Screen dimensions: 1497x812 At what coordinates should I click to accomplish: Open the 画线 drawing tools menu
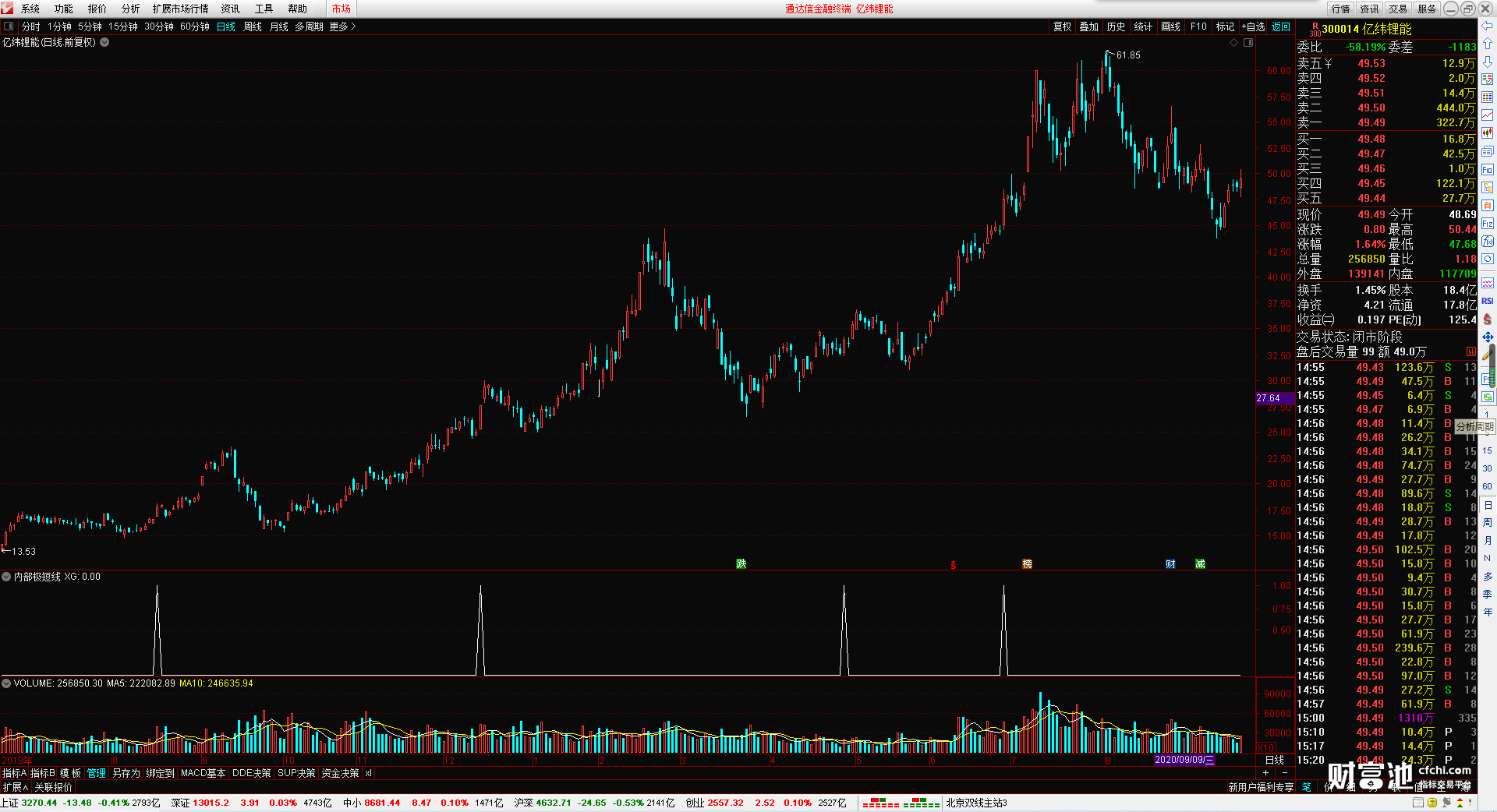1170,26
